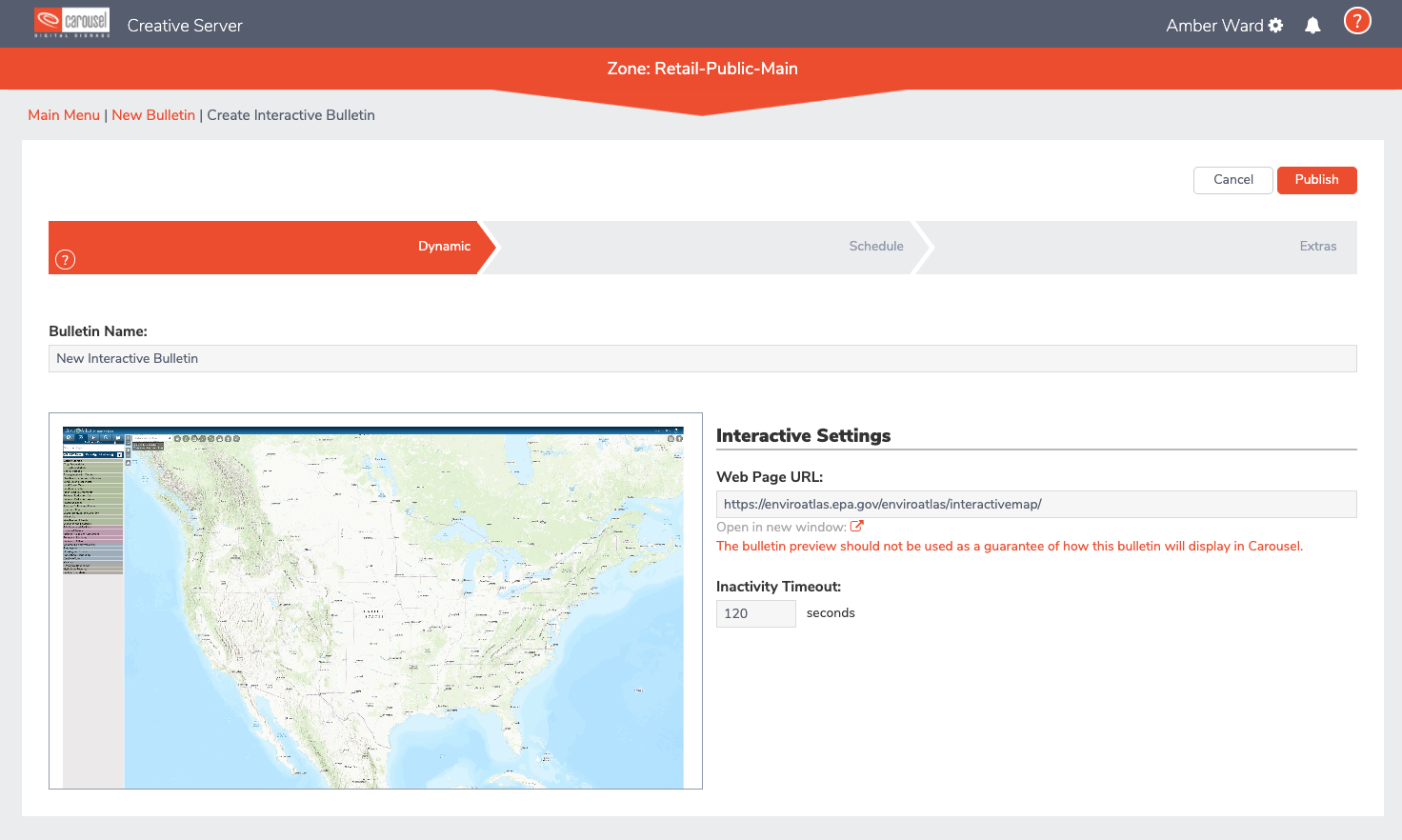Open the notifications bell

coord(1312,26)
